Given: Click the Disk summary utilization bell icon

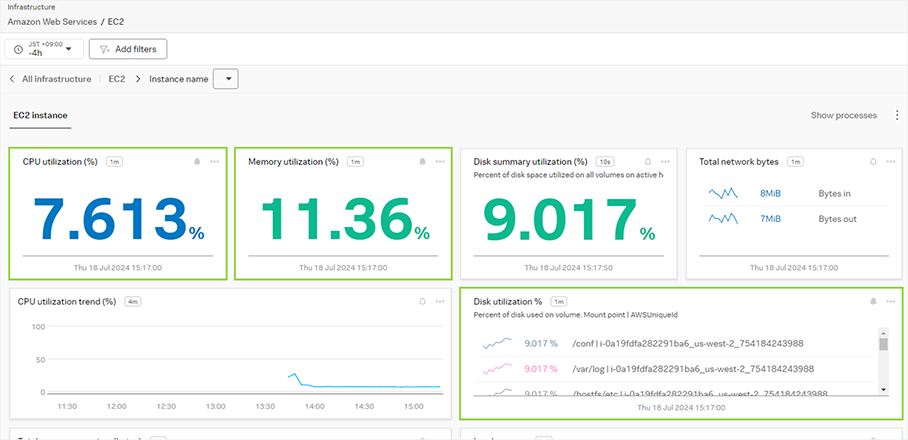Looking at the screenshot, I should pos(648,161).
